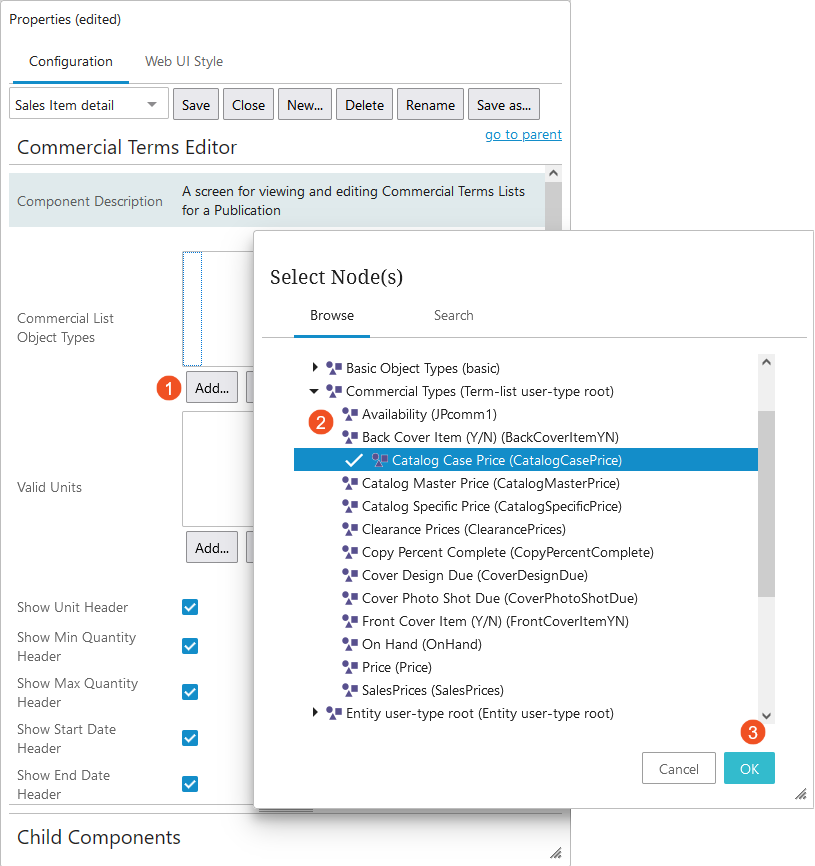The image size is (815, 866).
Task: Confirm selection with the OK button
Action: click(749, 768)
